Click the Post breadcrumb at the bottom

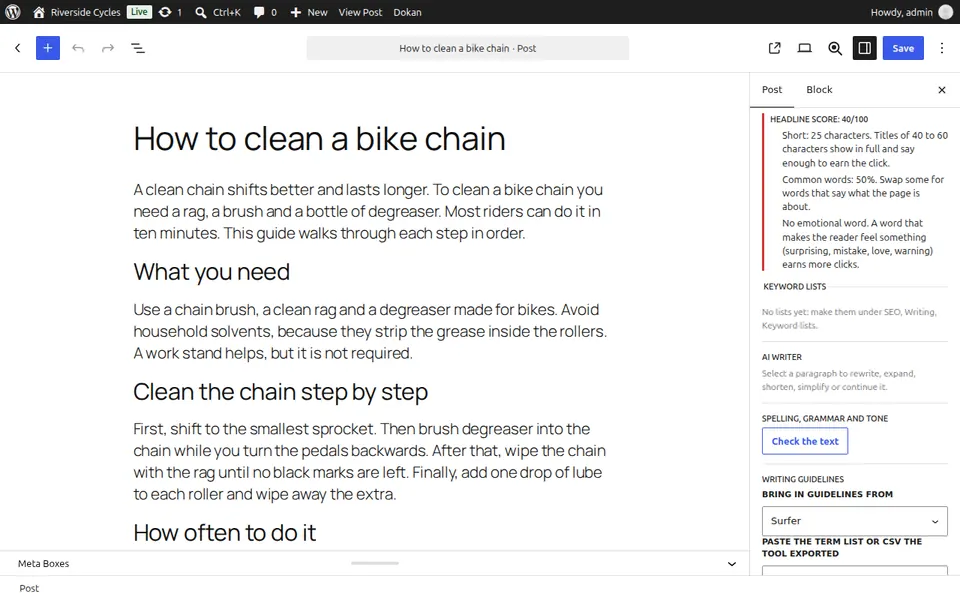[29, 588]
